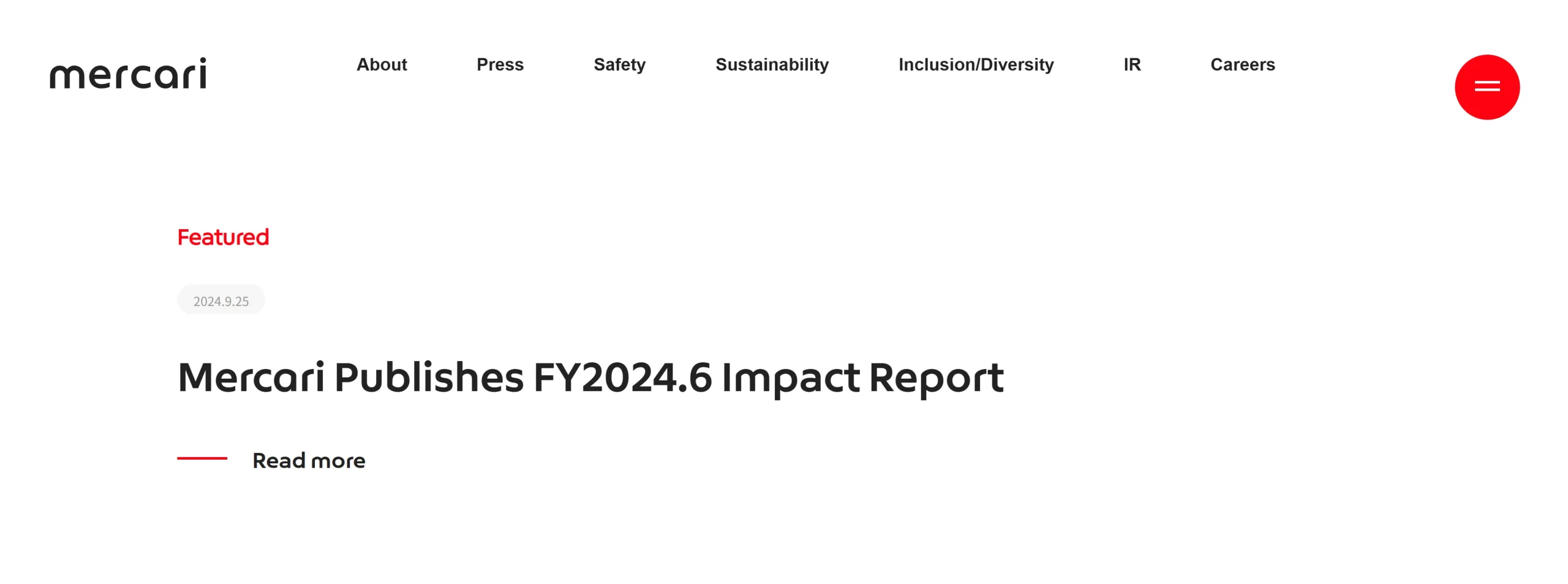
Task: Open the FY2024.6 Impact Report headline
Action: 590,377
